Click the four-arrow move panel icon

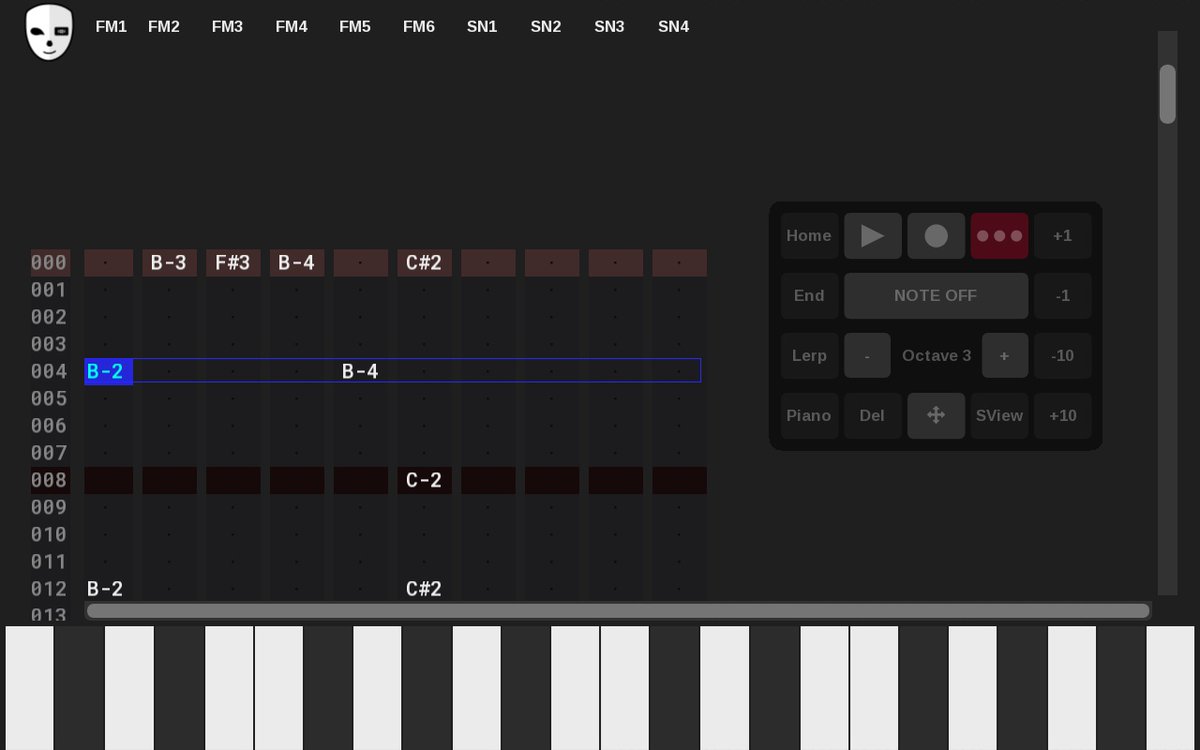(x=936, y=416)
